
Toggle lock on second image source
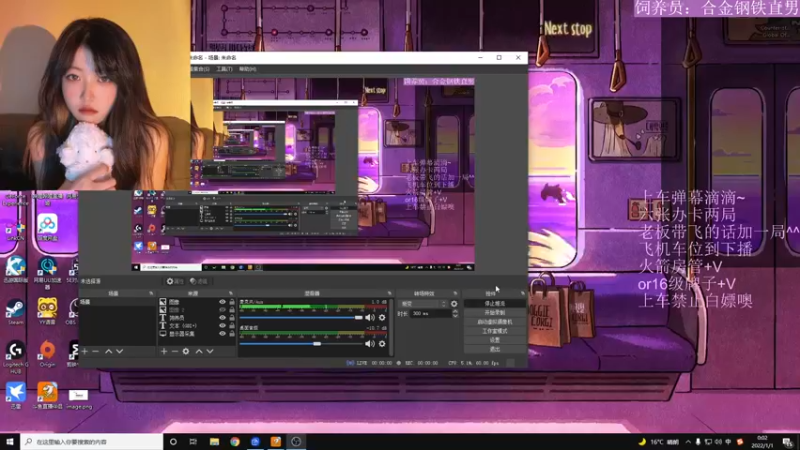tap(232, 310)
